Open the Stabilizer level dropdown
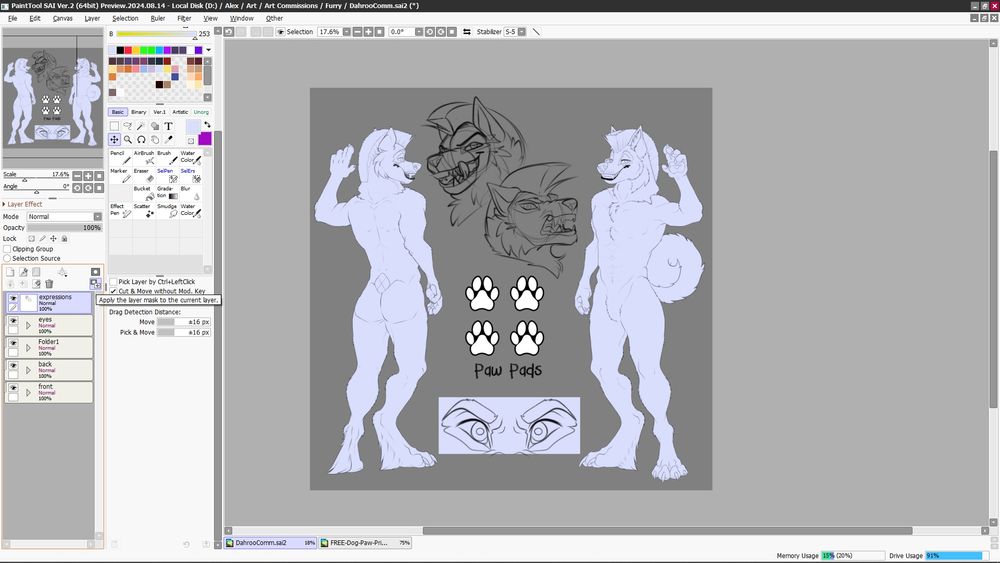Viewport: 1000px width, 563px height. tap(522, 31)
